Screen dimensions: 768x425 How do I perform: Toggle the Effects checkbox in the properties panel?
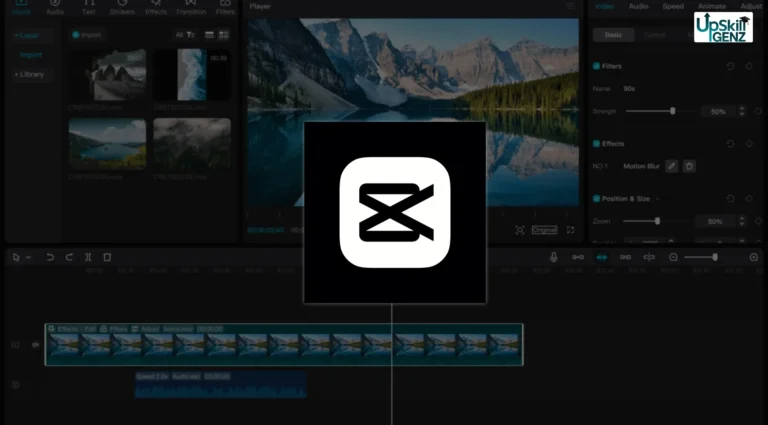click(597, 143)
